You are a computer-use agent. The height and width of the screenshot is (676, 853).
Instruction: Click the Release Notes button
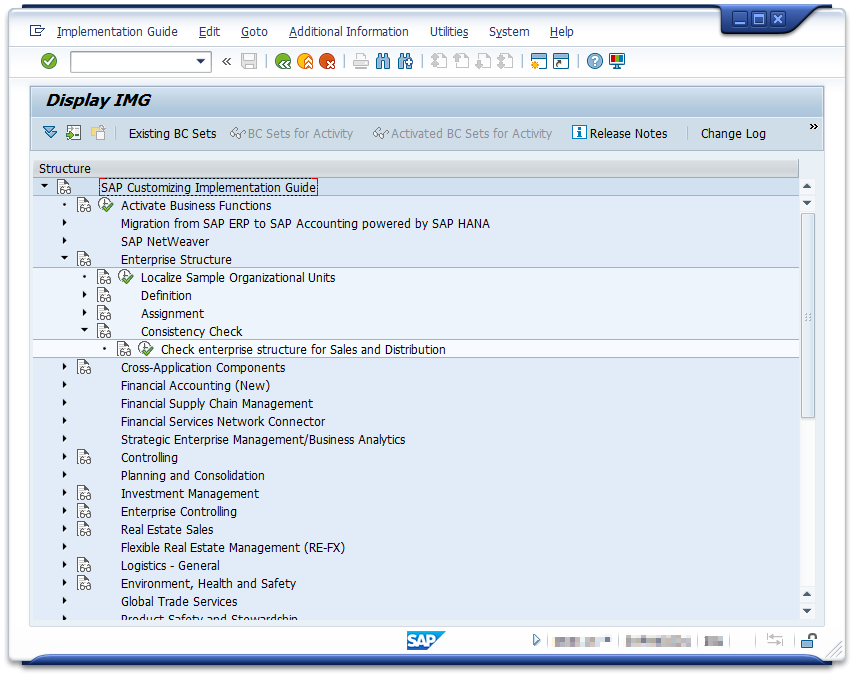(619, 133)
